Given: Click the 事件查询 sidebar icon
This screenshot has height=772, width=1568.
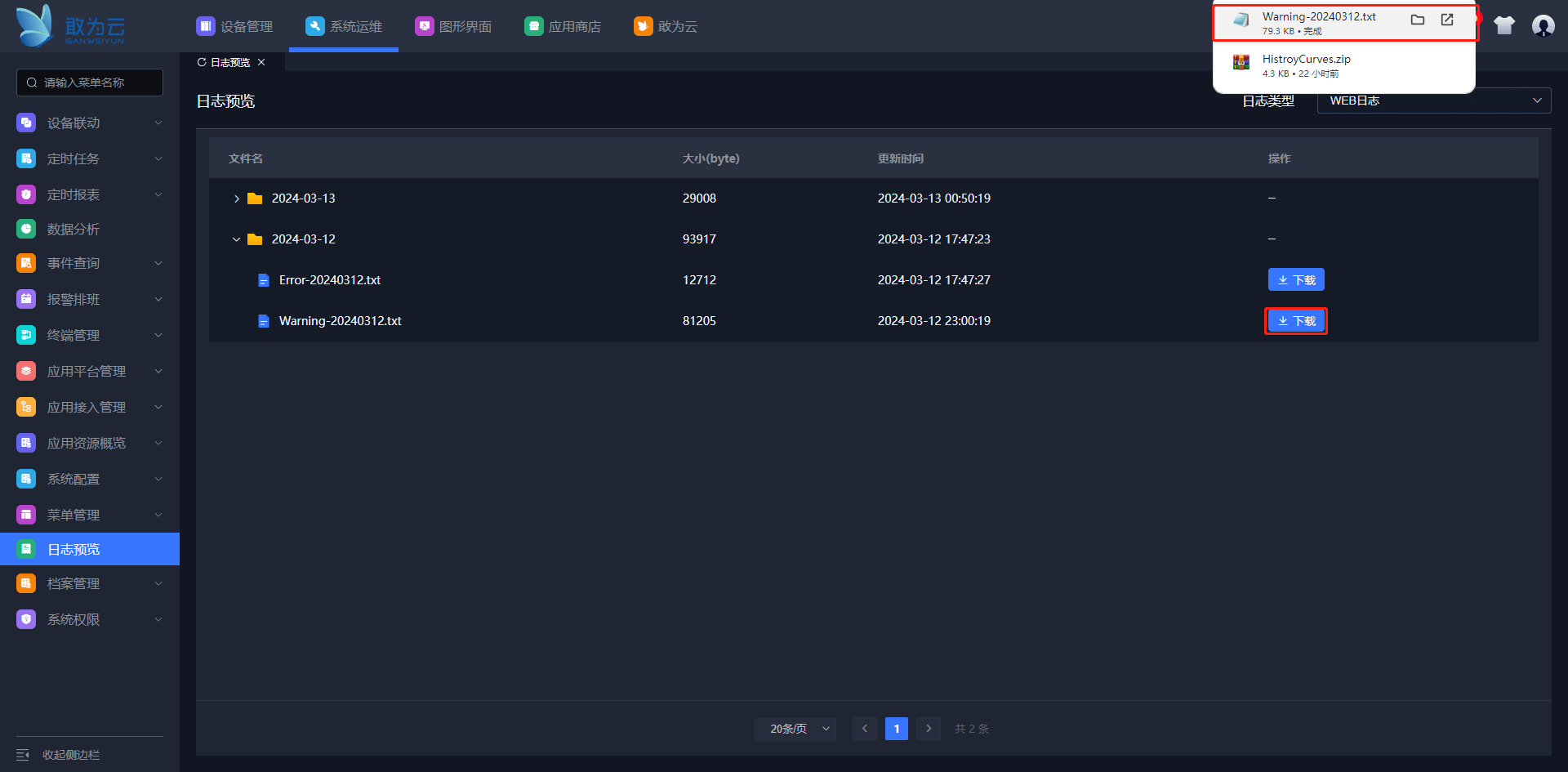Looking at the screenshot, I should click(x=26, y=263).
